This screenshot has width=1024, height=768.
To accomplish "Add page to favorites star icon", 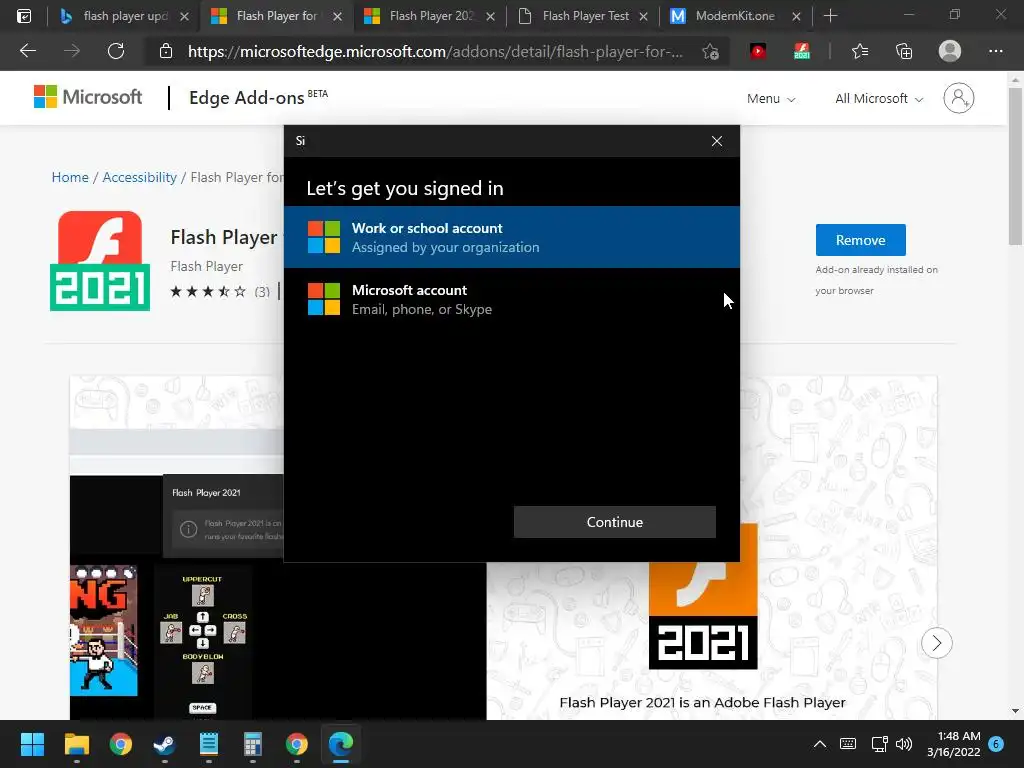I will coord(711,52).
